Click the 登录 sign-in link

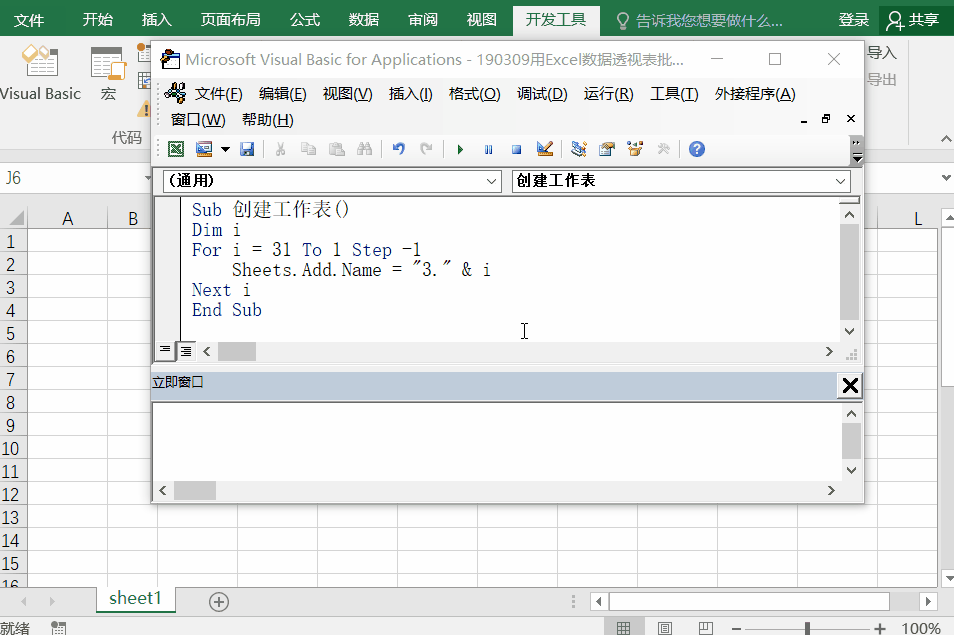(x=854, y=20)
